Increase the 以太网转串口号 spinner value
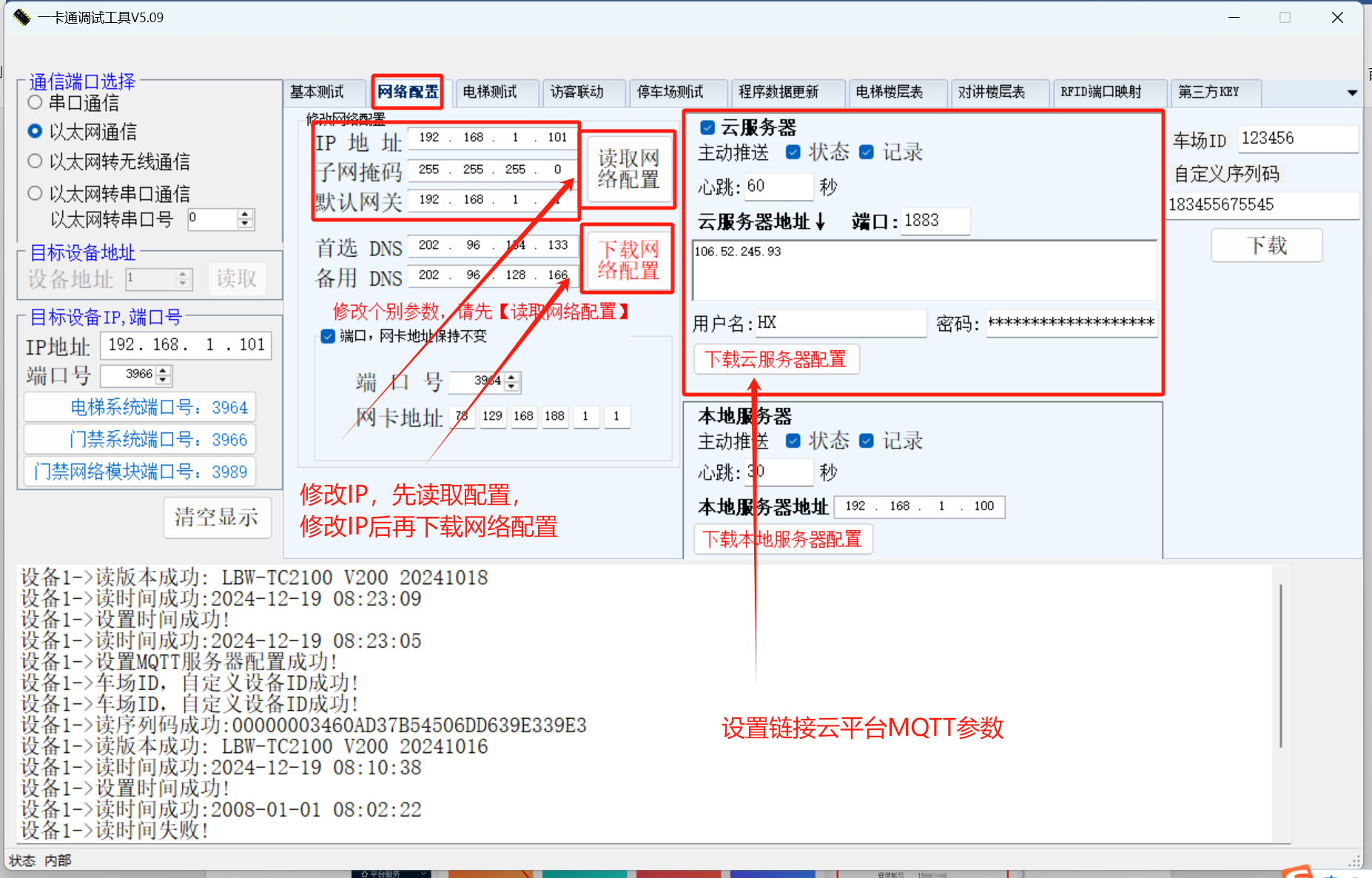Viewport: 1372px width, 878px height. point(246,215)
